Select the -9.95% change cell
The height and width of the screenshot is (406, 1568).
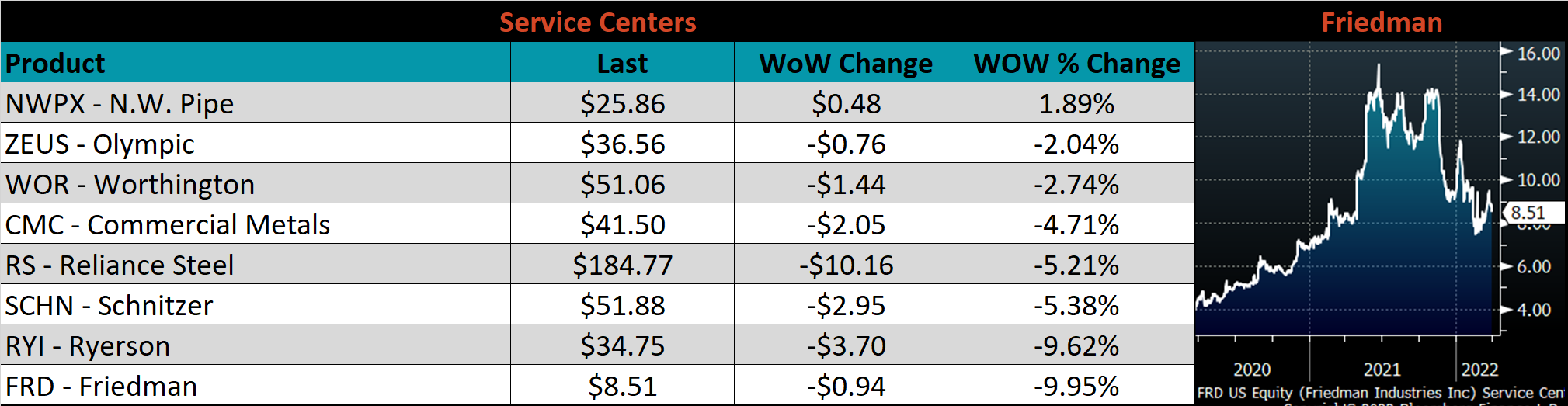coord(1076,386)
